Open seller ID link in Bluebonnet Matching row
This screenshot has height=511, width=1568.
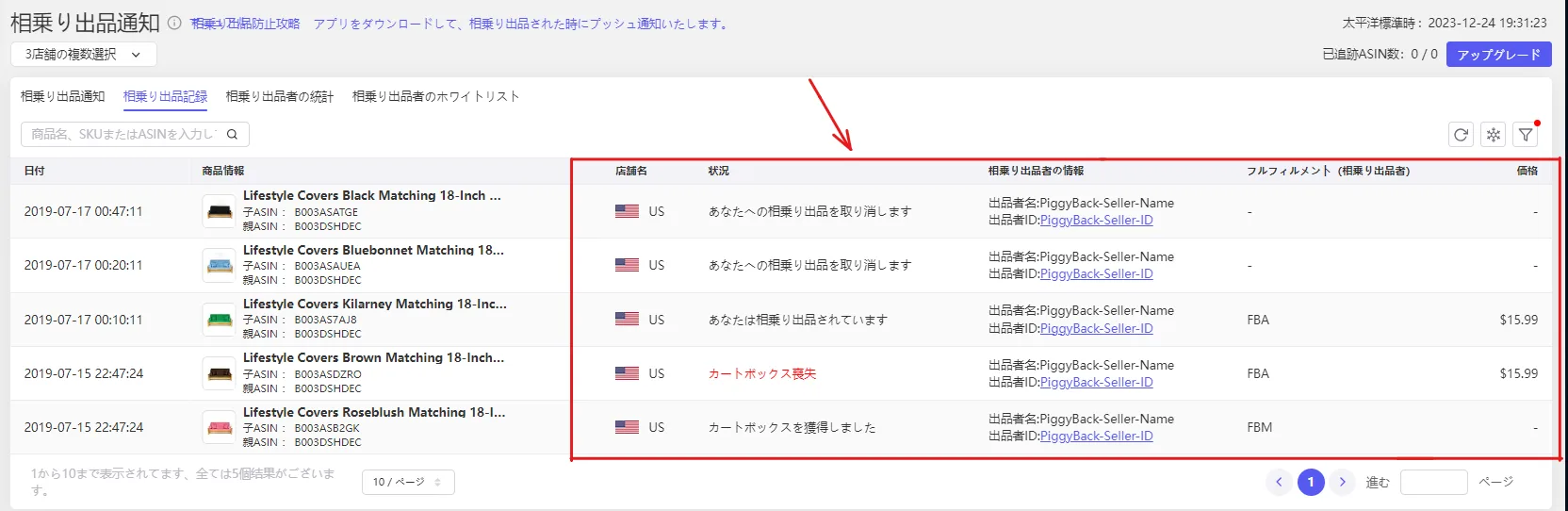tap(1096, 273)
